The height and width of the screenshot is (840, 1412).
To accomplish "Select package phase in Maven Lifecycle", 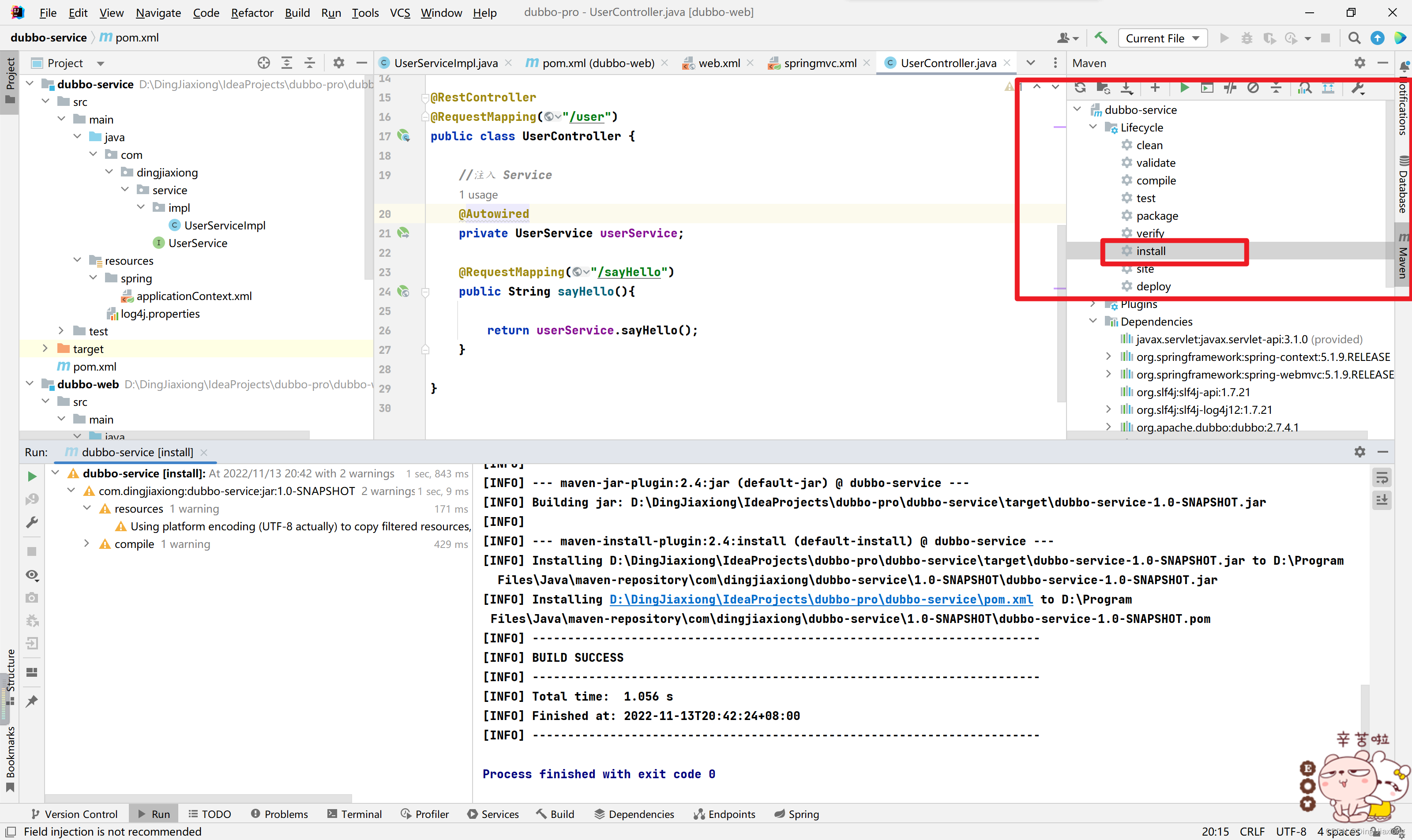I will (x=1157, y=216).
